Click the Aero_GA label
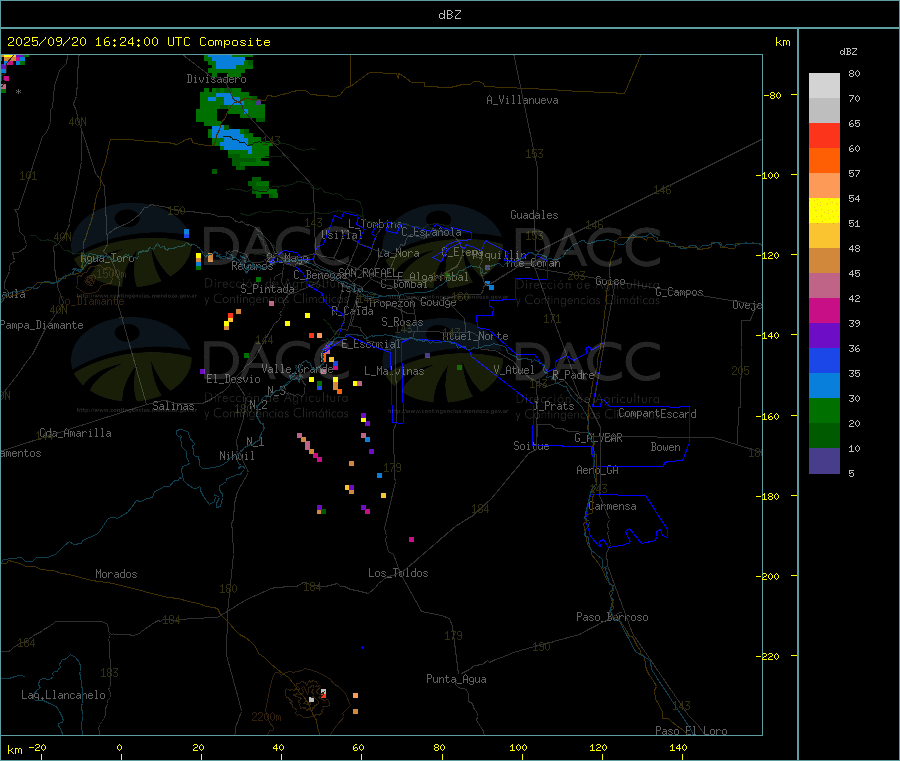 [x=597, y=470]
